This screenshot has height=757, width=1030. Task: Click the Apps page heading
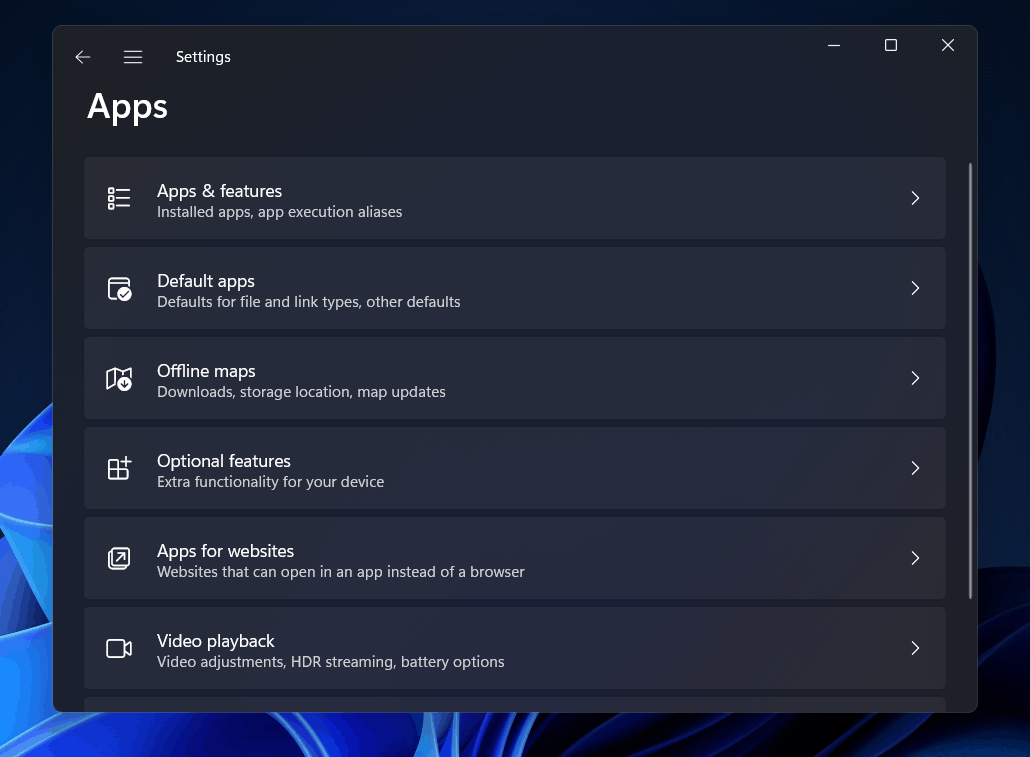tap(127, 107)
